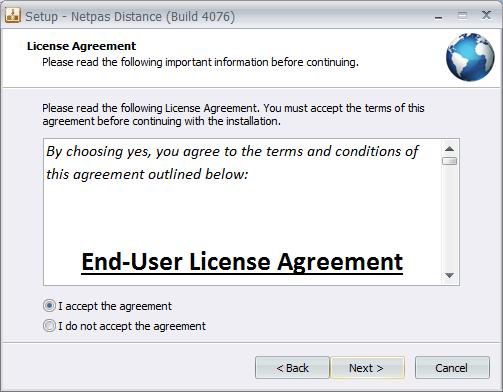
Task: Click the setup installer icon in title bar
Action: point(13,15)
